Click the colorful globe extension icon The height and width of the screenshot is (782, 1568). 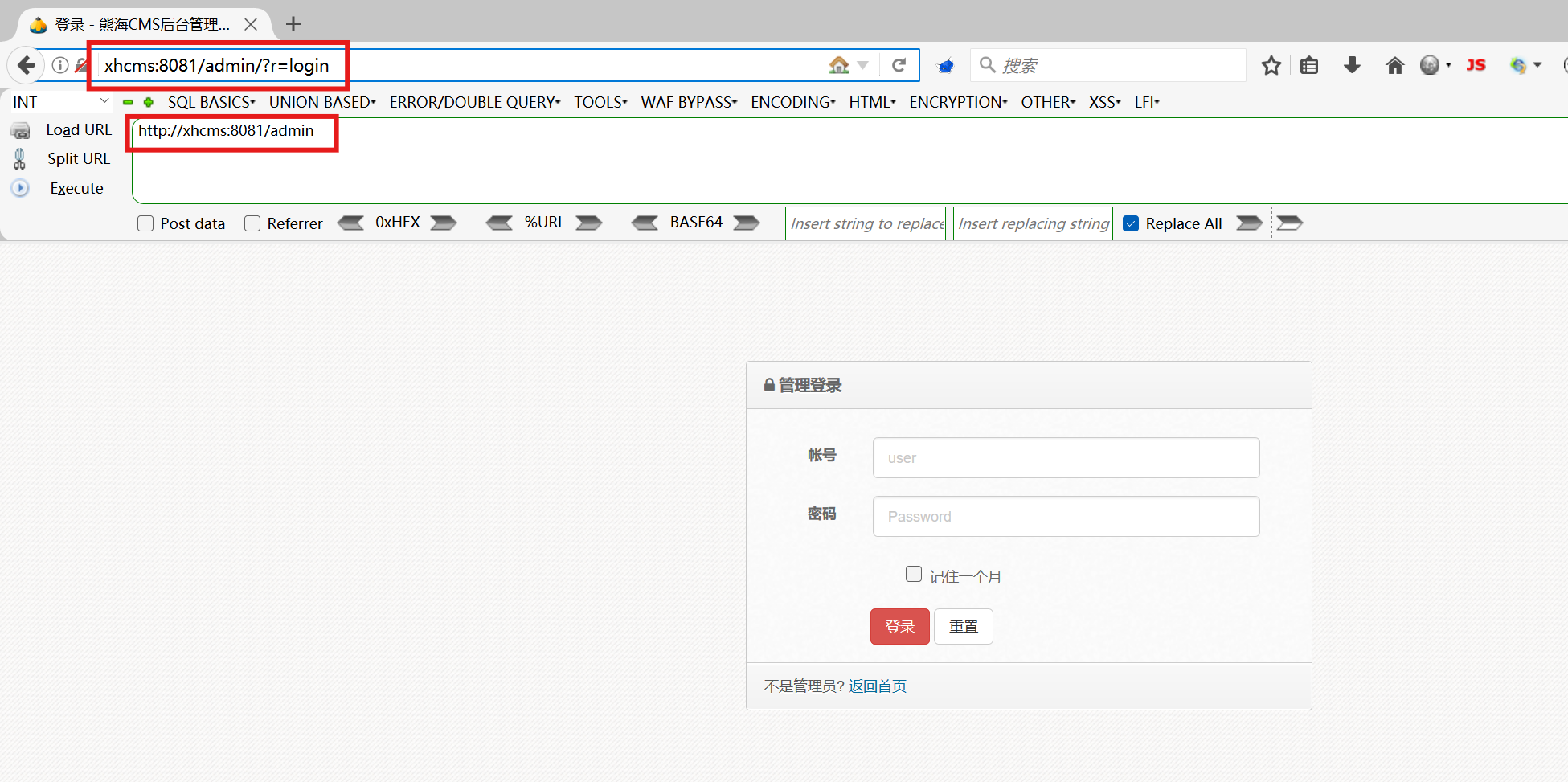point(1518,65)
